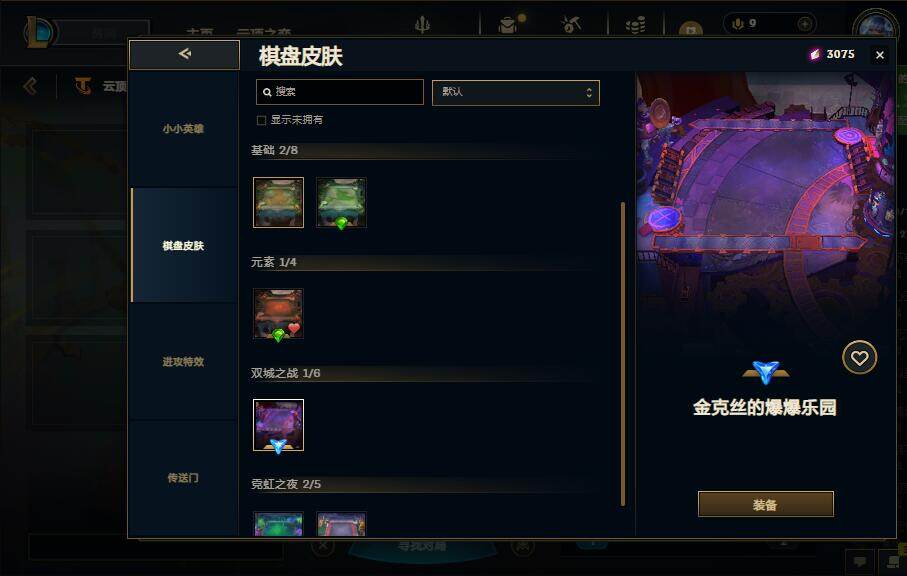This screenshot has width=907, height=576.
Task: Select the 双城之战 purple arena thumbnail
Action: tap(278, 425)
